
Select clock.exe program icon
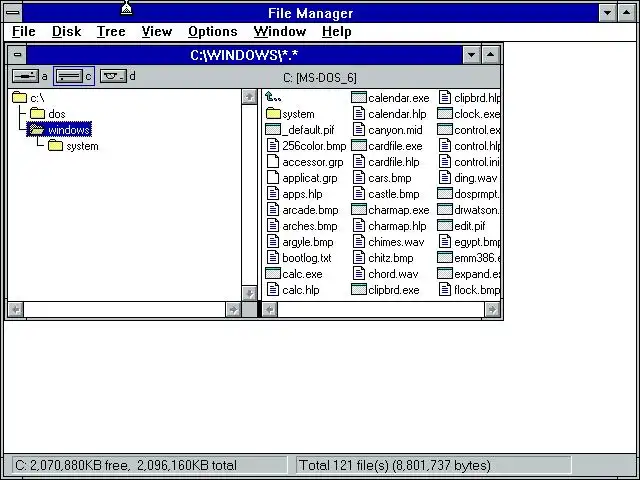(445, 114)
